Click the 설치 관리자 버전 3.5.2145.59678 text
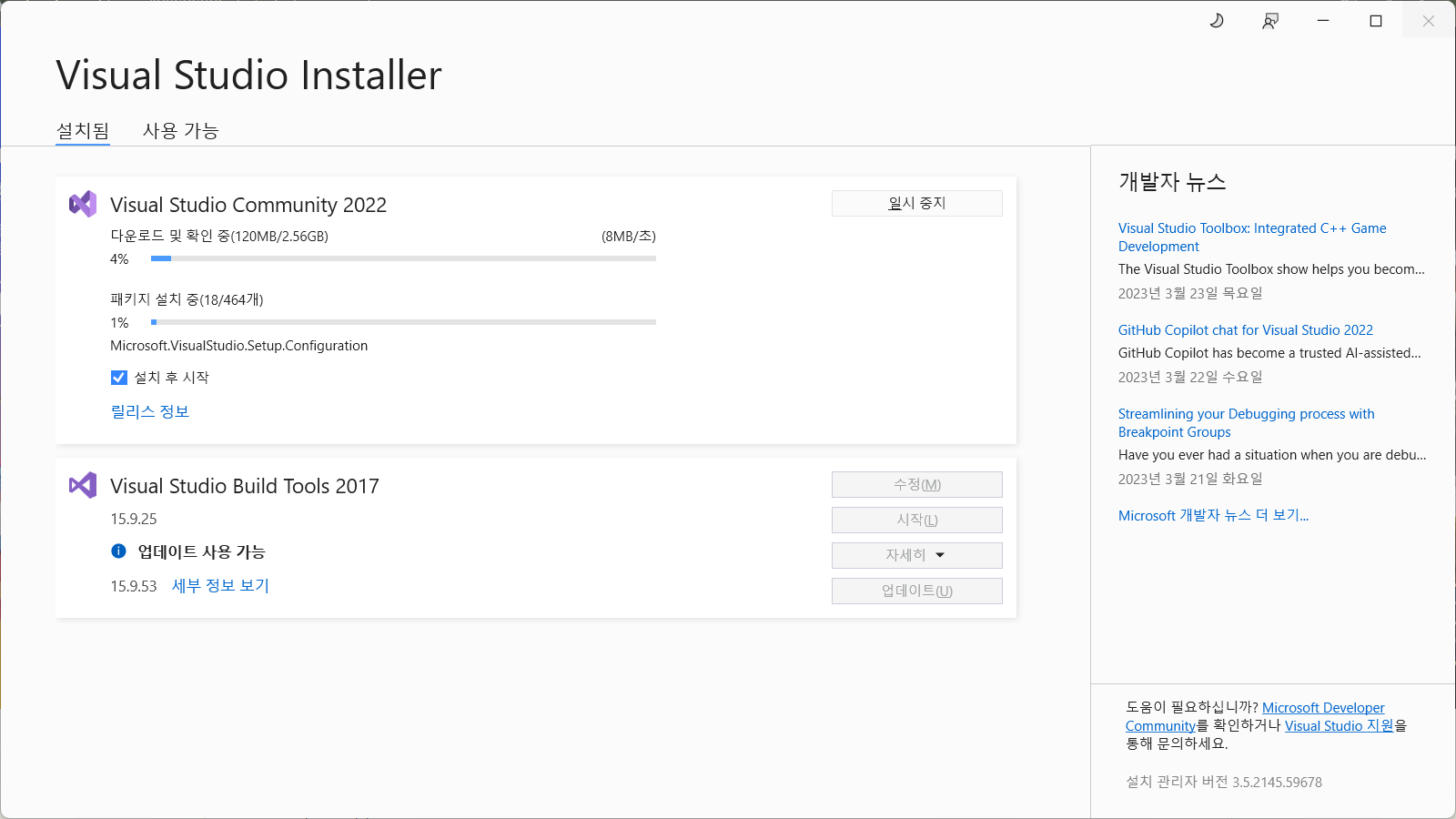 click(x=1224, y=782)
